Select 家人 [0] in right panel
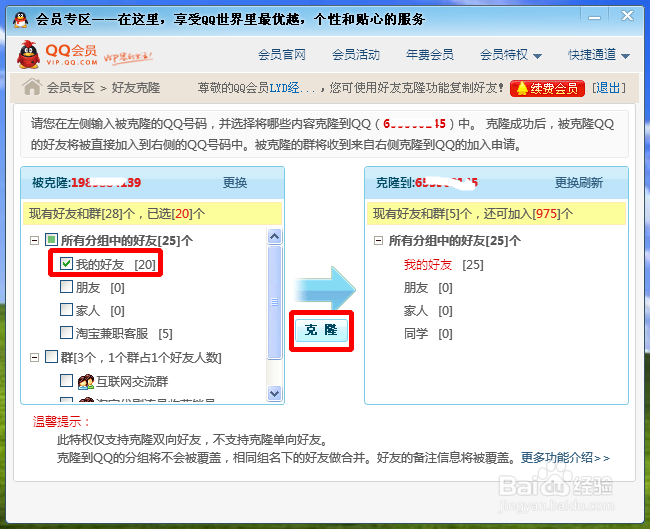The width and height of the screenshot is (650, 529). click(x=428, y=310)
